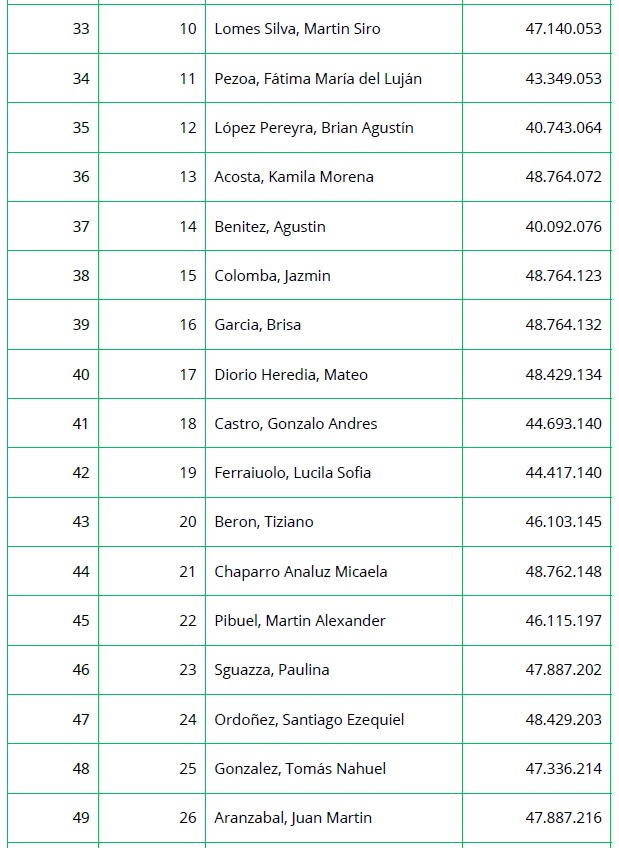Click Ordoñez, Santiago Ezequiel
This screenshot has height=848, width=619.
(309, 720)
